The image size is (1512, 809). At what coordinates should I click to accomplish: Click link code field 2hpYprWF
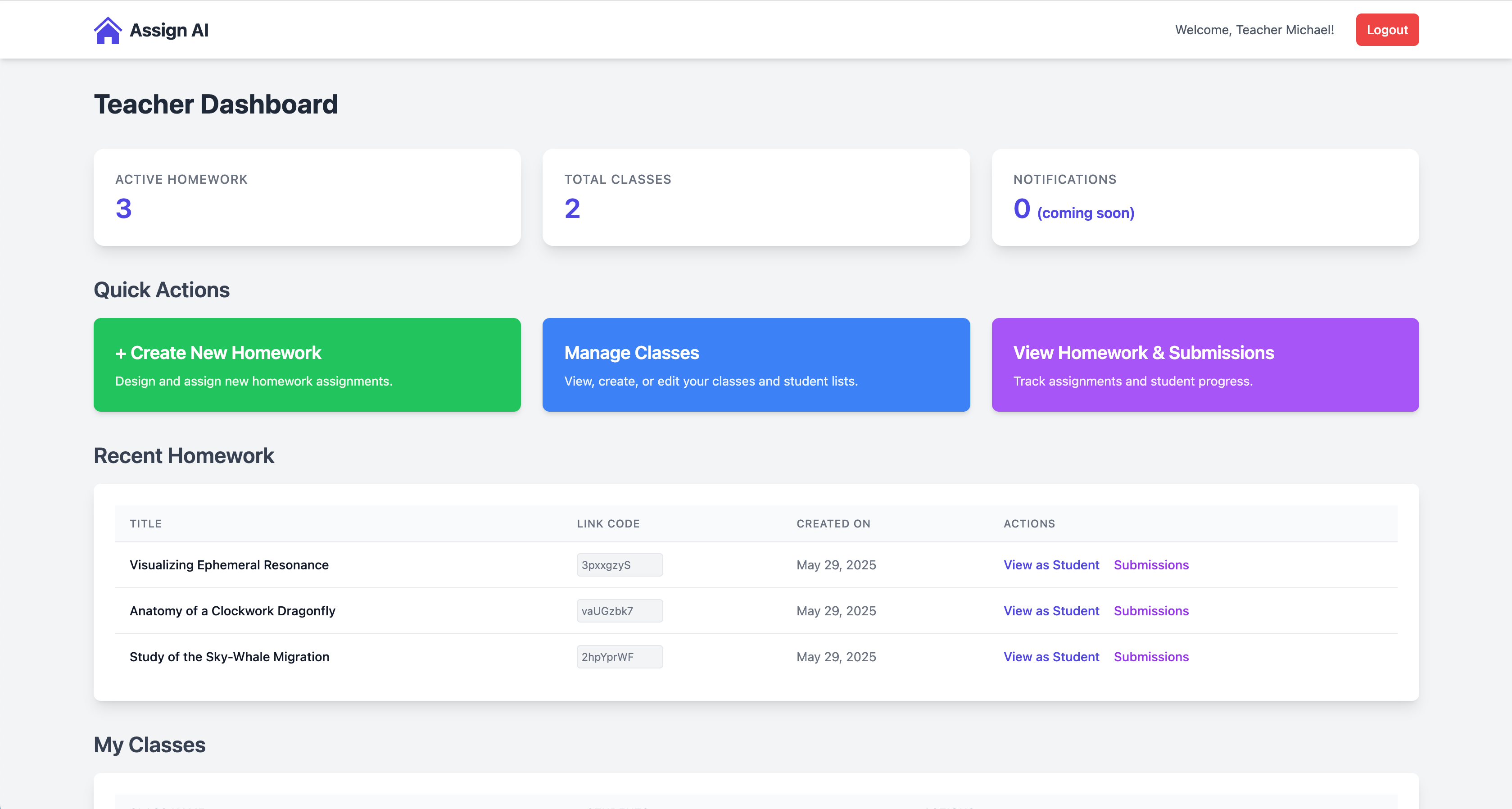pos(619,656)
